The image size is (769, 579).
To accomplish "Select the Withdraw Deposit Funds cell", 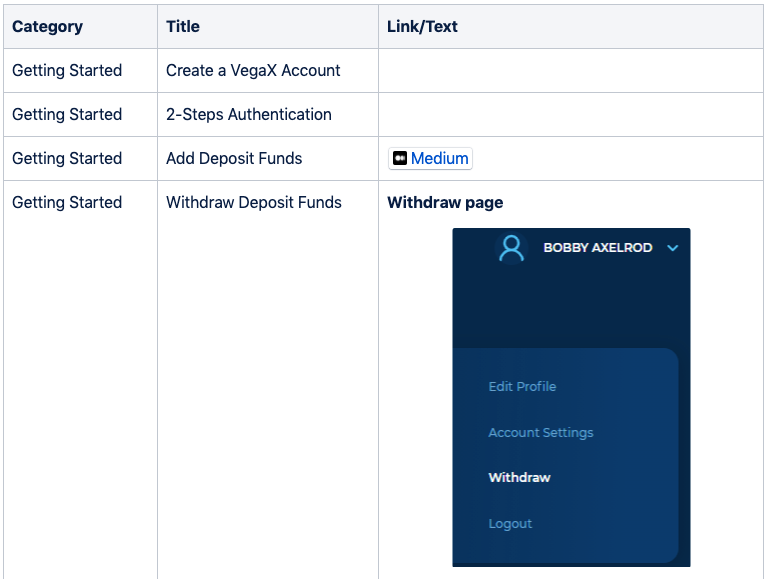I will (268, 379).
